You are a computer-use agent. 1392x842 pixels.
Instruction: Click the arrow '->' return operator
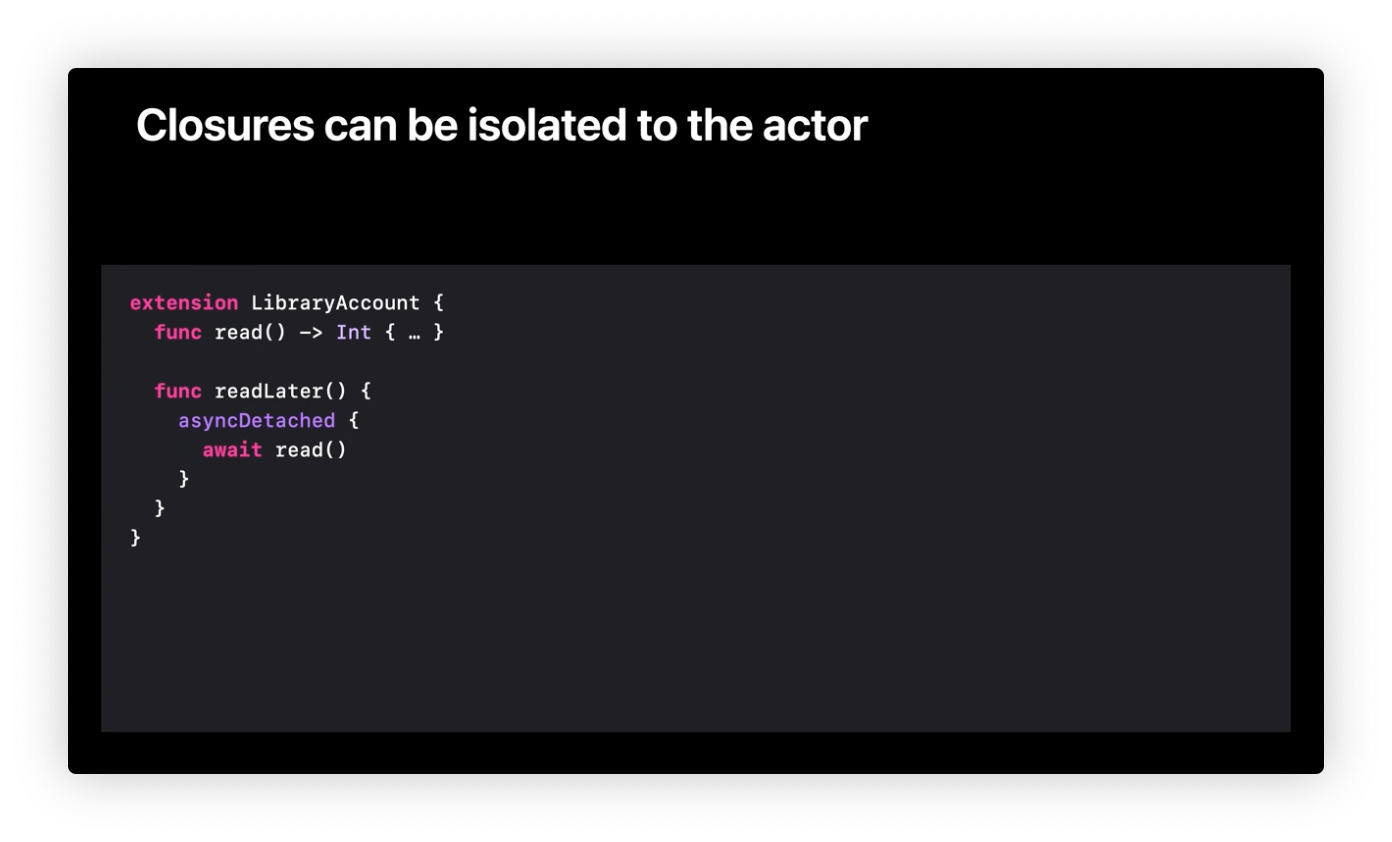click(311, 332)
